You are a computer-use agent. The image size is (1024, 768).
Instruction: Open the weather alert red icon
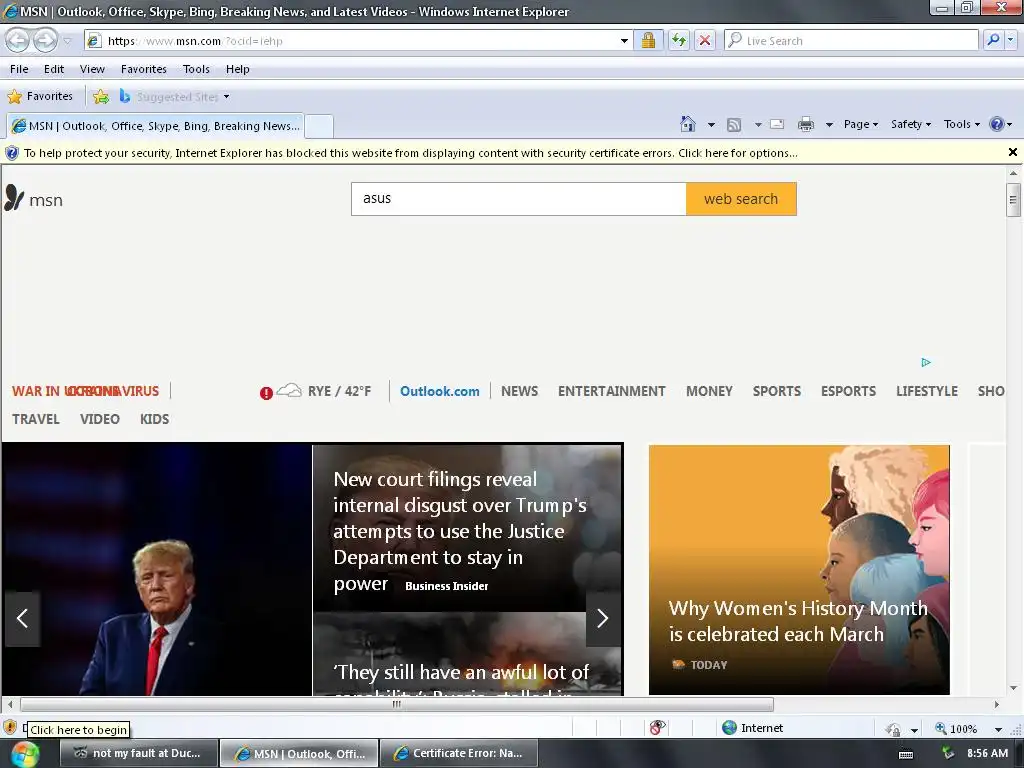pos(266,393)
